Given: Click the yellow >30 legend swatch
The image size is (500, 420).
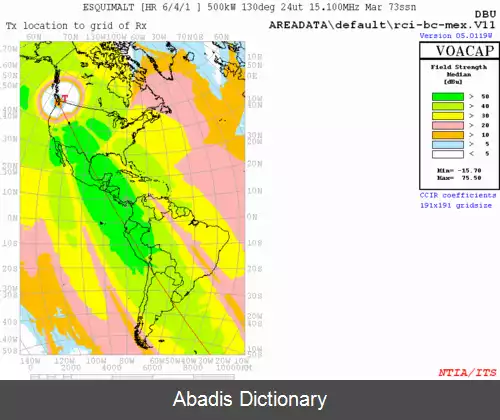Looking at the screenshot, I should point(448,116).
